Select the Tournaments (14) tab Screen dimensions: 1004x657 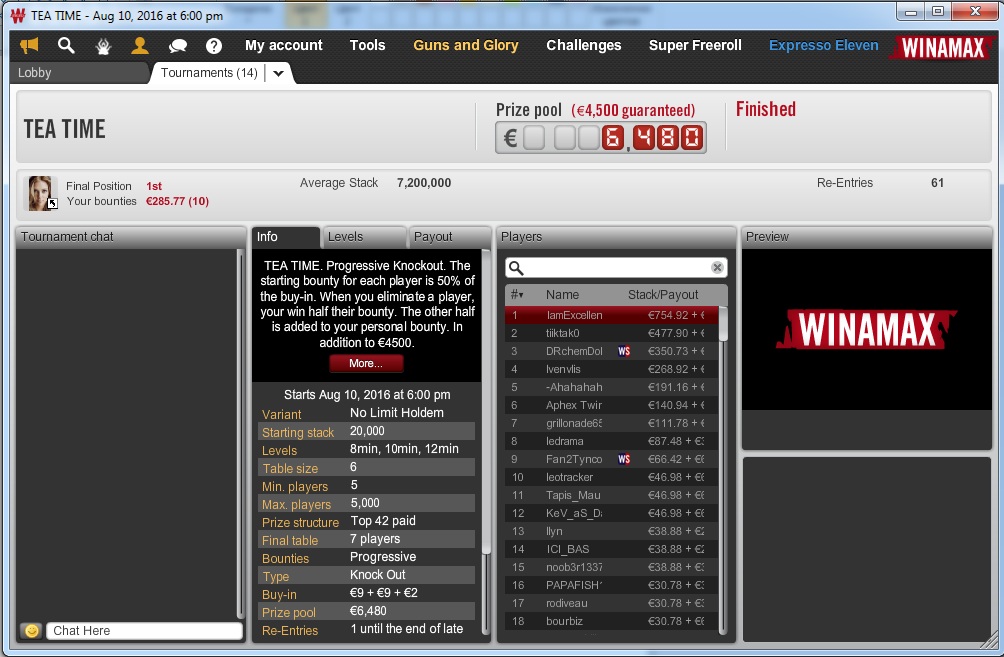coord(209,72)
